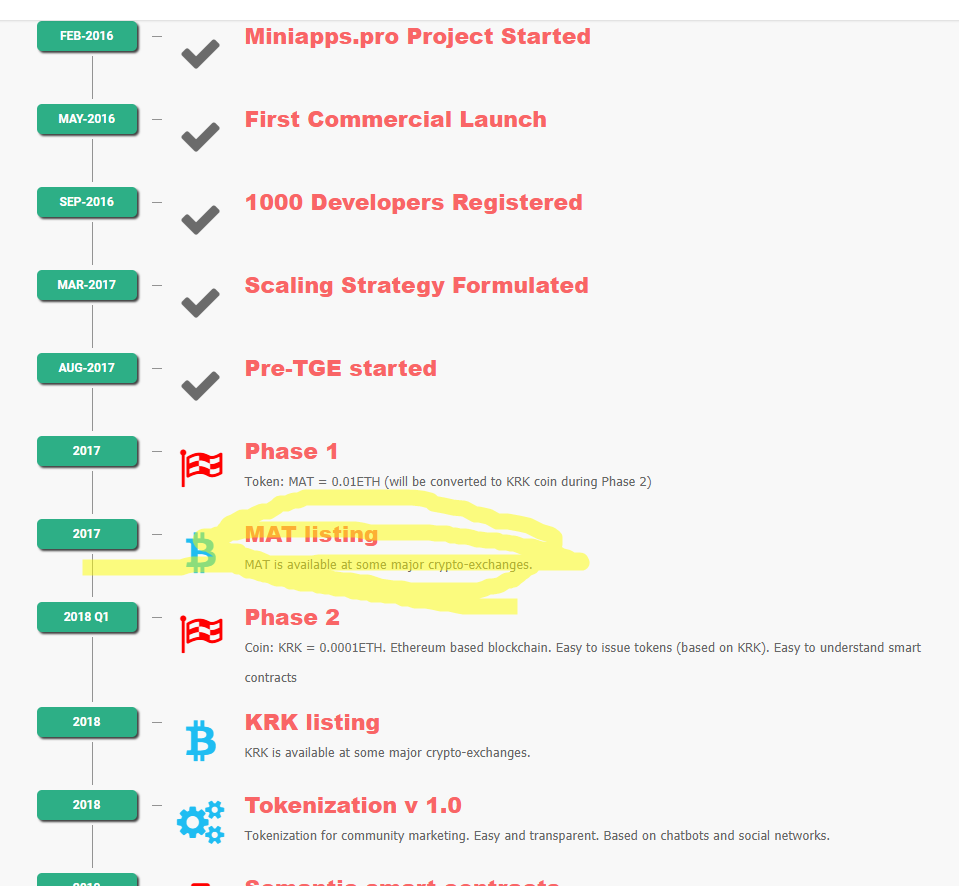Image resolution: width=959 pixels, height=886 pixels.
Task: Click the Bitcoin icon beside KRK listing
Action: point(201,740)
